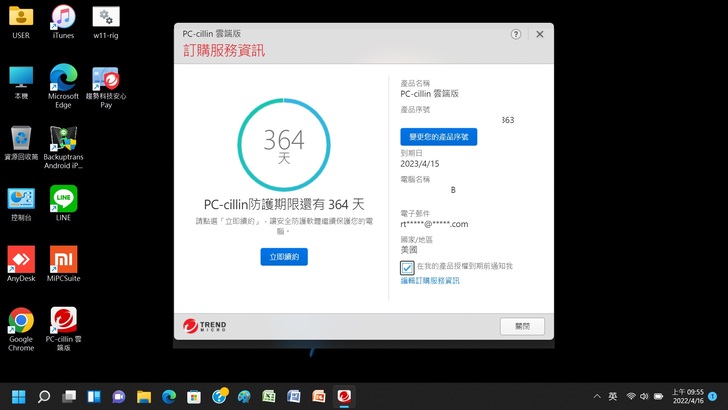Viewport: 728px width, 410px height.
Task: Launch iTunes from the desktop
Action: point(63,21)
